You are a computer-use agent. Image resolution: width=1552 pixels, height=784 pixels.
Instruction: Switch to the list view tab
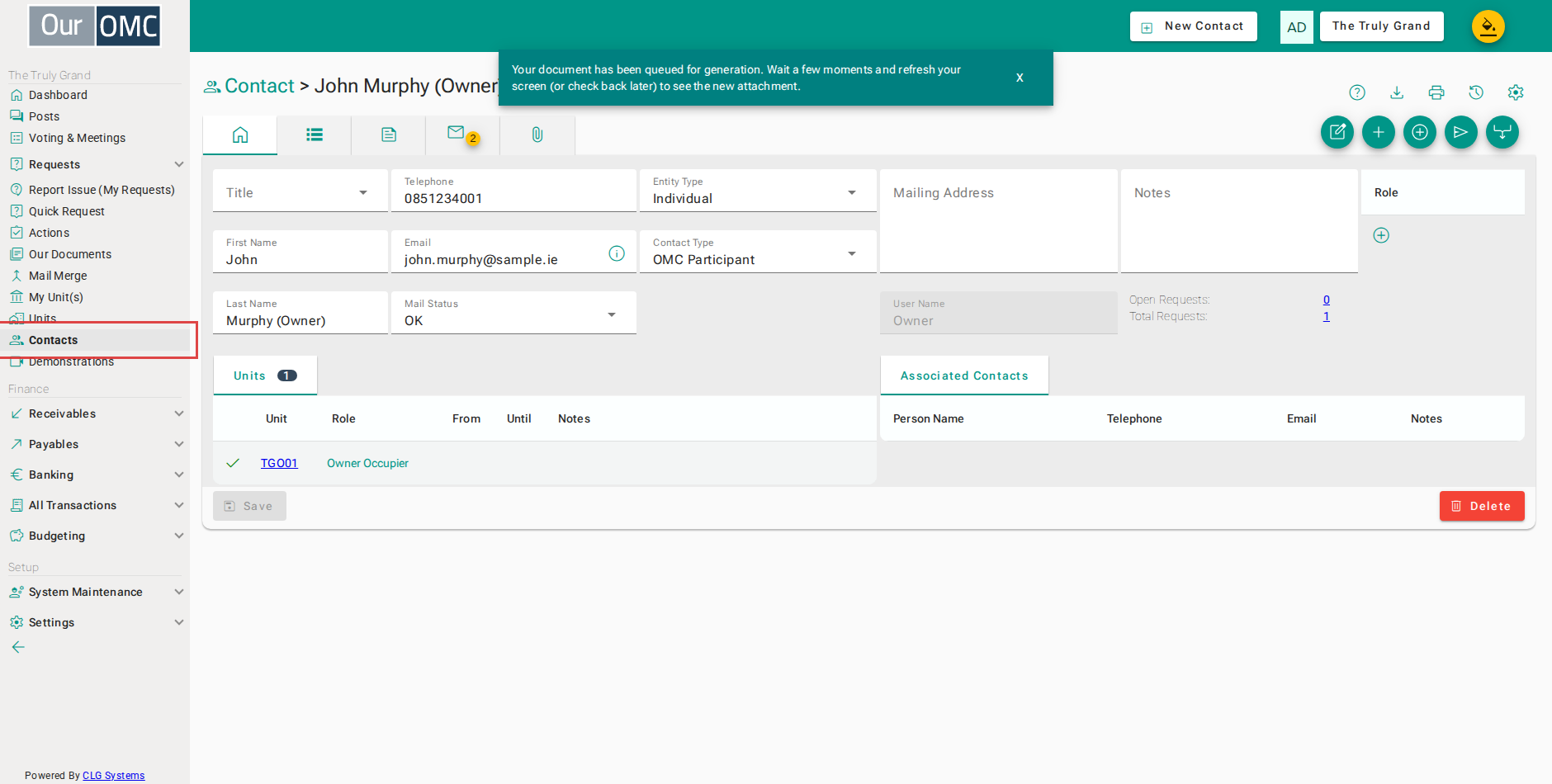pos(315,135)
